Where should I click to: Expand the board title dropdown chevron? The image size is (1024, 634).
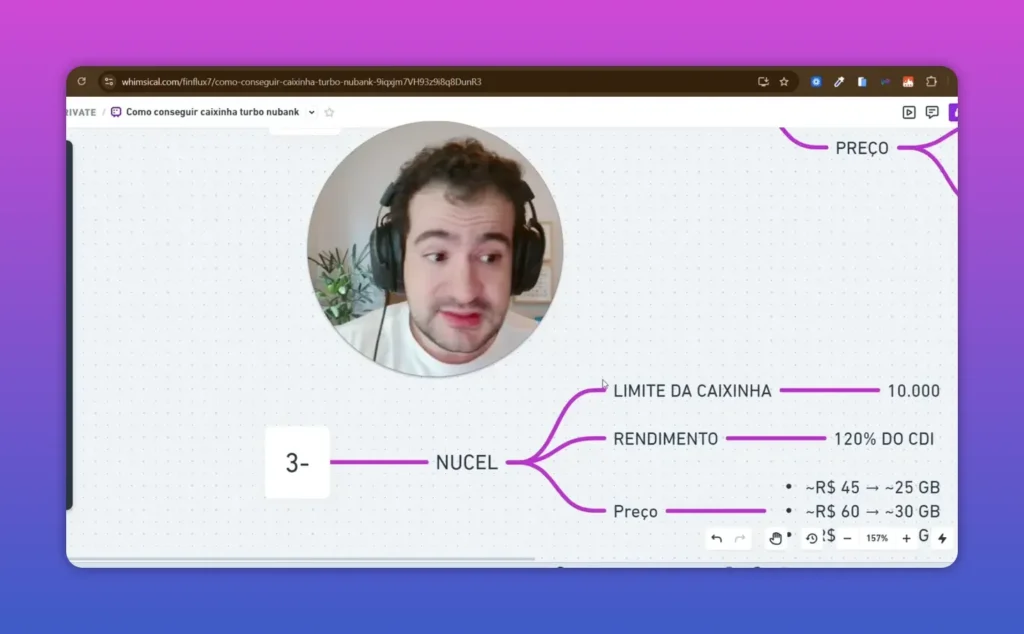pos(310,112)
